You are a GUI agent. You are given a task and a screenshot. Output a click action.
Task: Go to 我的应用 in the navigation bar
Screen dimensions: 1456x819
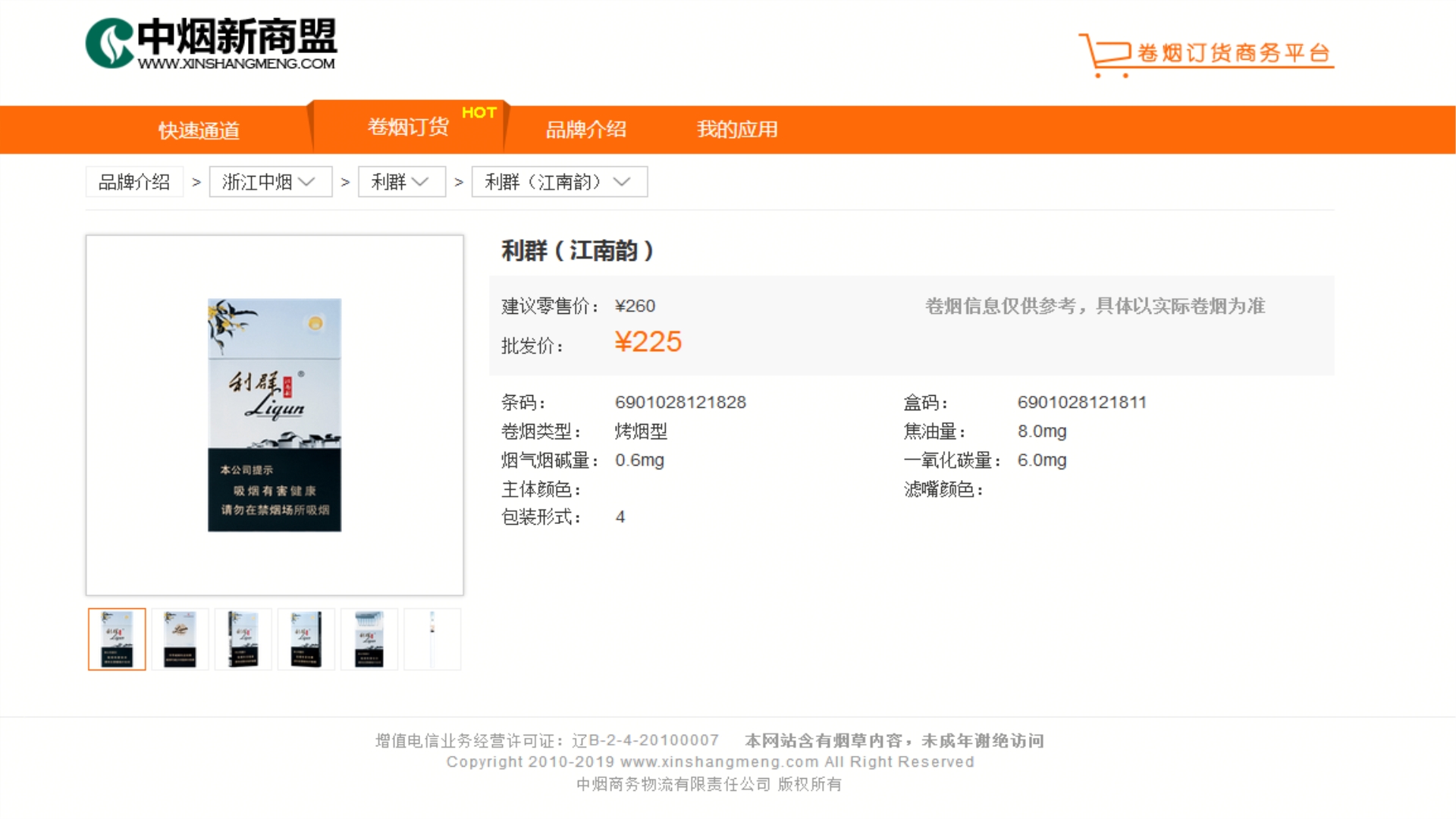(737, 130)
